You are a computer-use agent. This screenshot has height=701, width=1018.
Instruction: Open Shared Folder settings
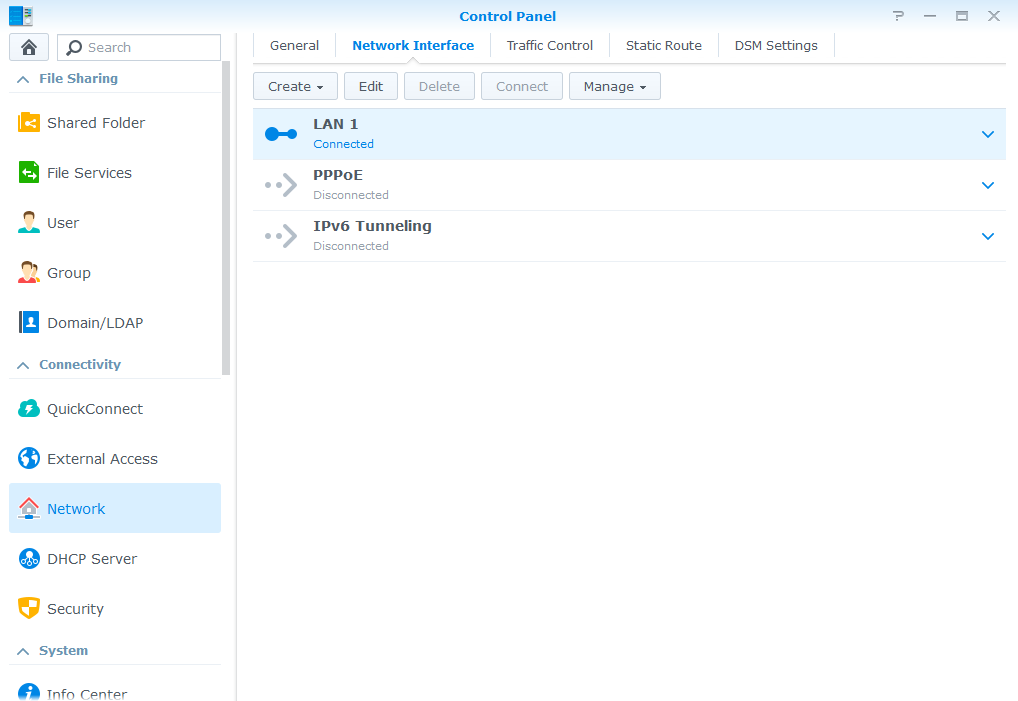pyautogui.click(x=100, y=122)
